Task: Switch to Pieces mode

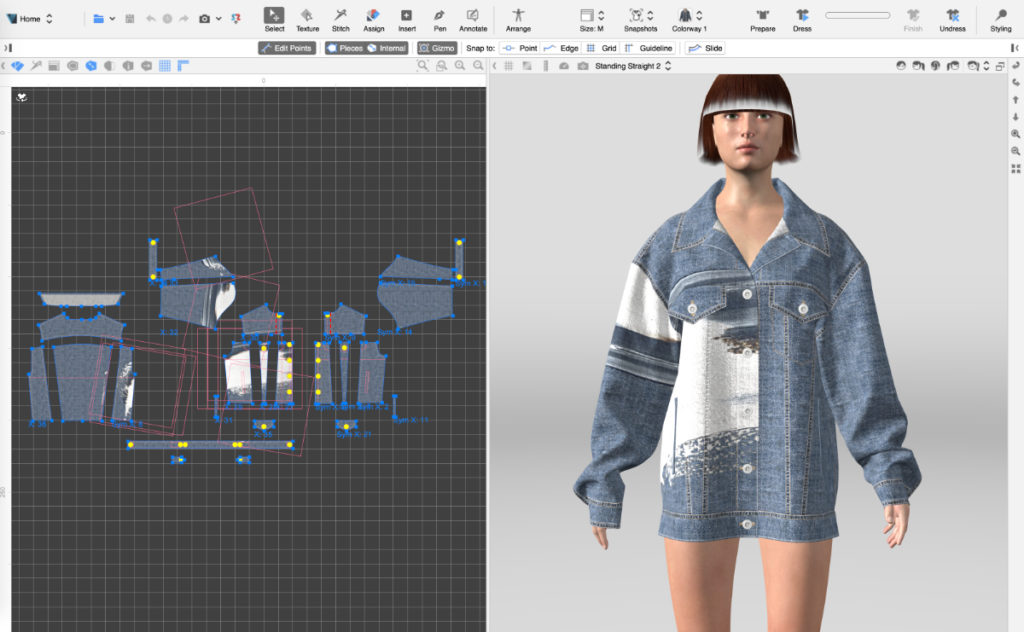Action: point(344,48)
